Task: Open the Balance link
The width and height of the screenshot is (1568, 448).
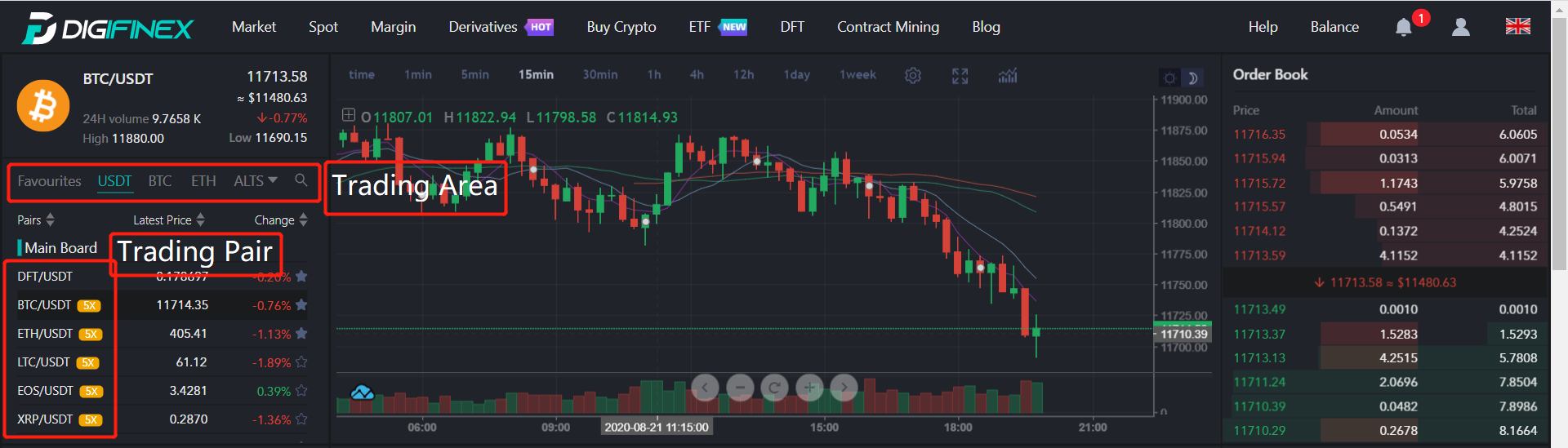Action: (x=1334, y=27)
